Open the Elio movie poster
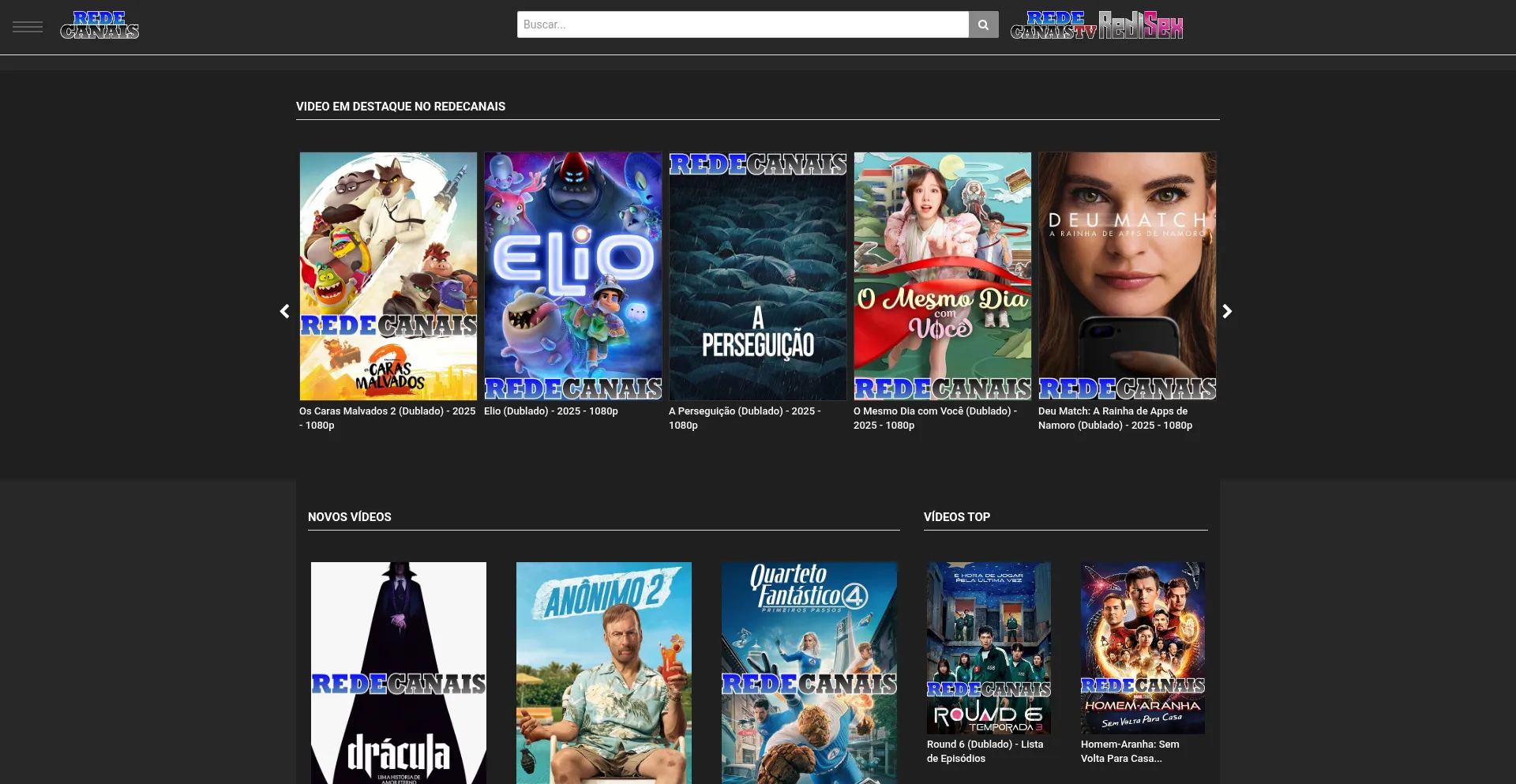 [x=573, y=276]
